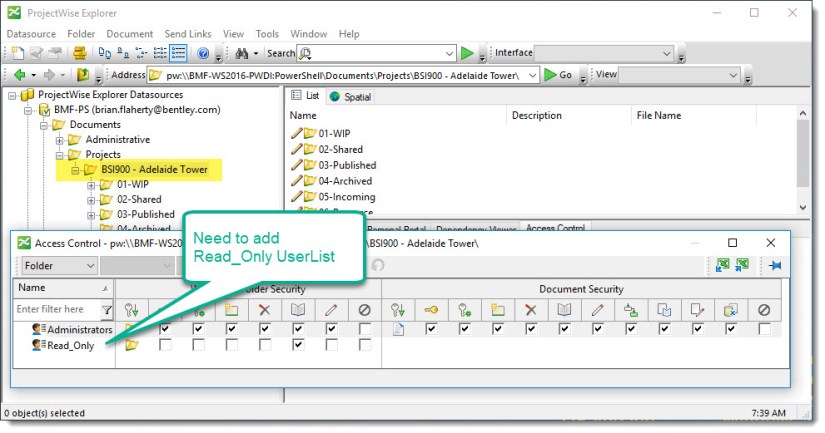Open the Search field dropdown arrow
This screenshot has height=433, width=825.
point(449,53)
